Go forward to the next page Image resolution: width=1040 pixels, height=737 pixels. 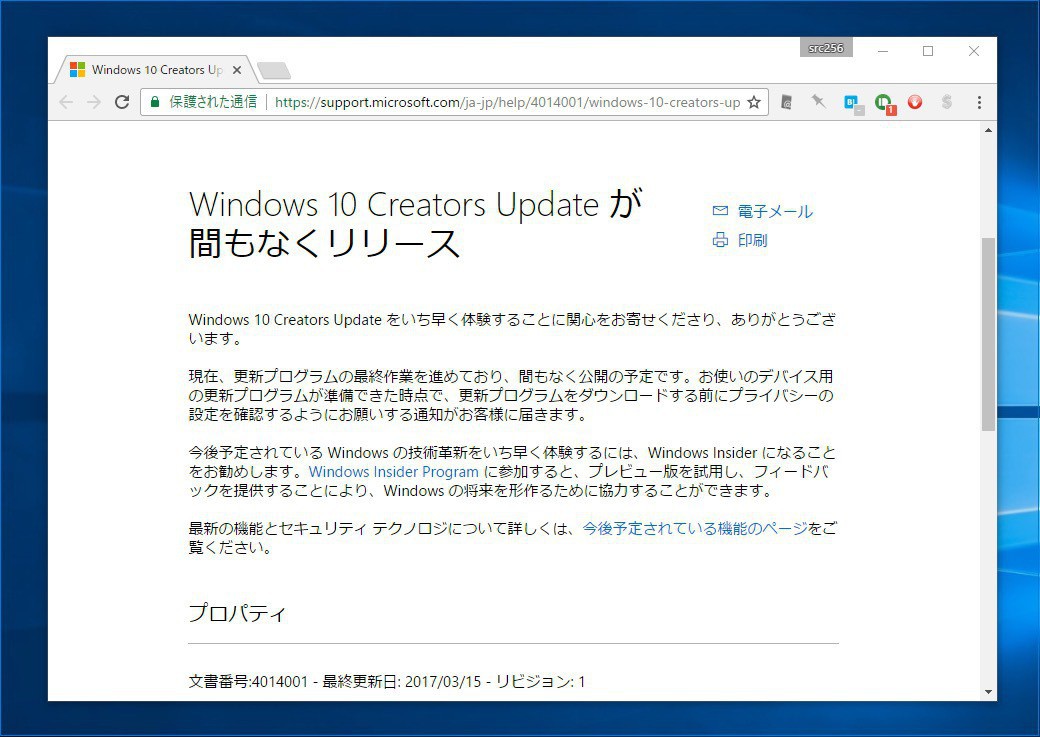click(x=94, y=102)
